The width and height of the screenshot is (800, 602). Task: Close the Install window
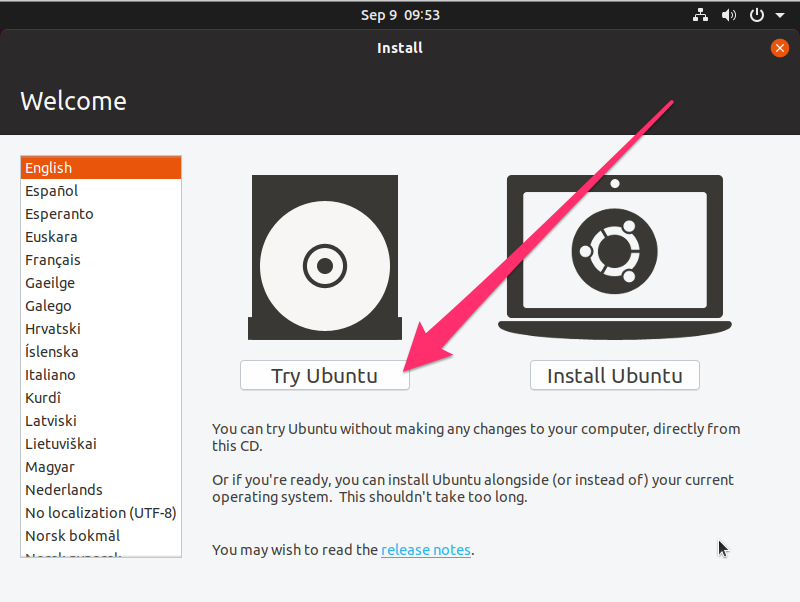779,48
